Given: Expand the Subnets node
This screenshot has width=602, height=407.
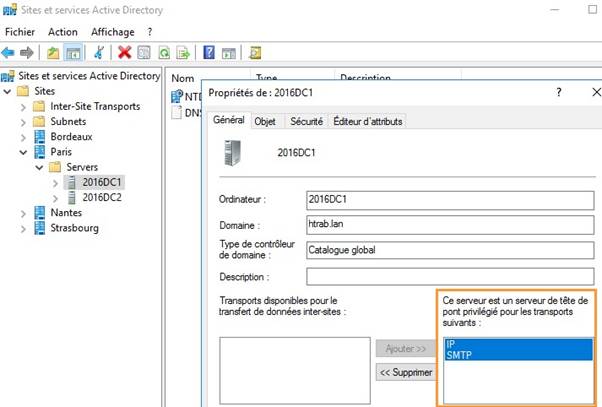Looking at the screenshot, I should [x=23, y=122].
